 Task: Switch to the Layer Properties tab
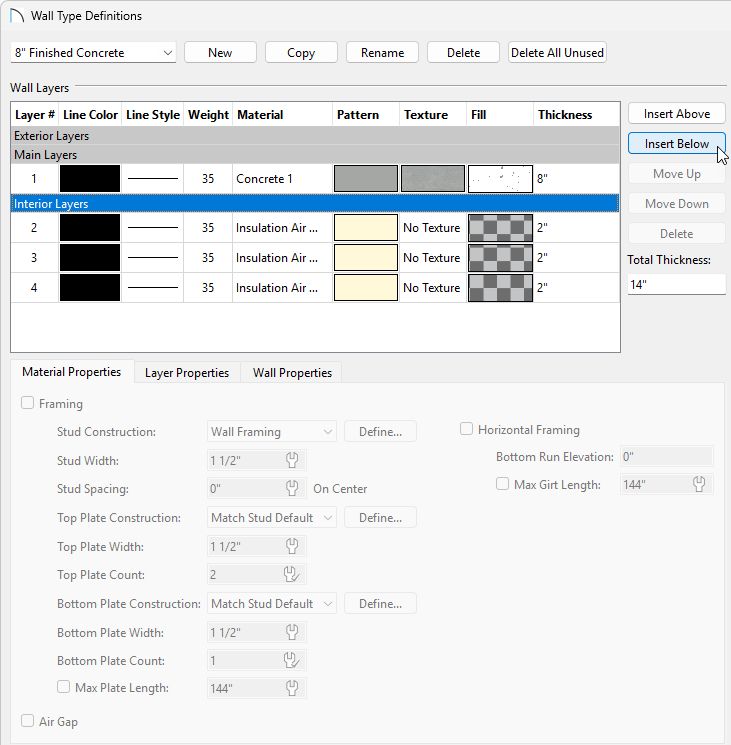(x=187, y=372)
